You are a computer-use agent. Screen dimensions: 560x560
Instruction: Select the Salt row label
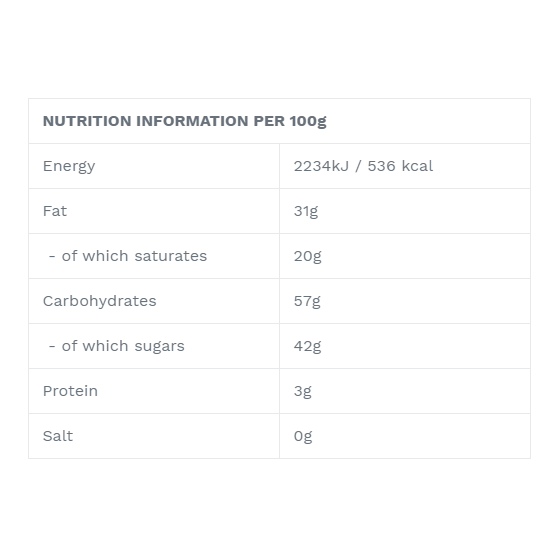tap(58, 436)
